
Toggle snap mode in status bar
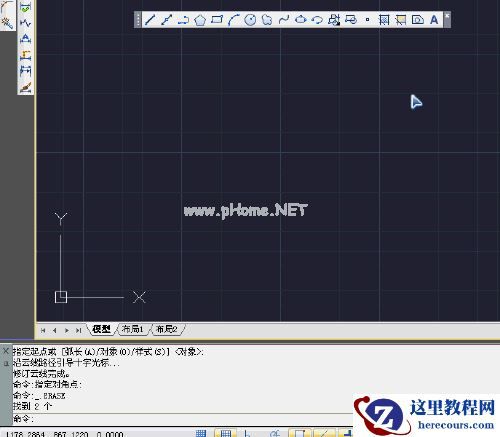(x=201, y=433)
